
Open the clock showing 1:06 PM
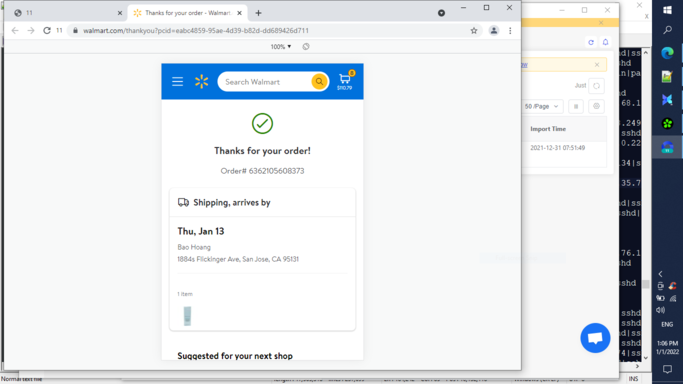667,347
